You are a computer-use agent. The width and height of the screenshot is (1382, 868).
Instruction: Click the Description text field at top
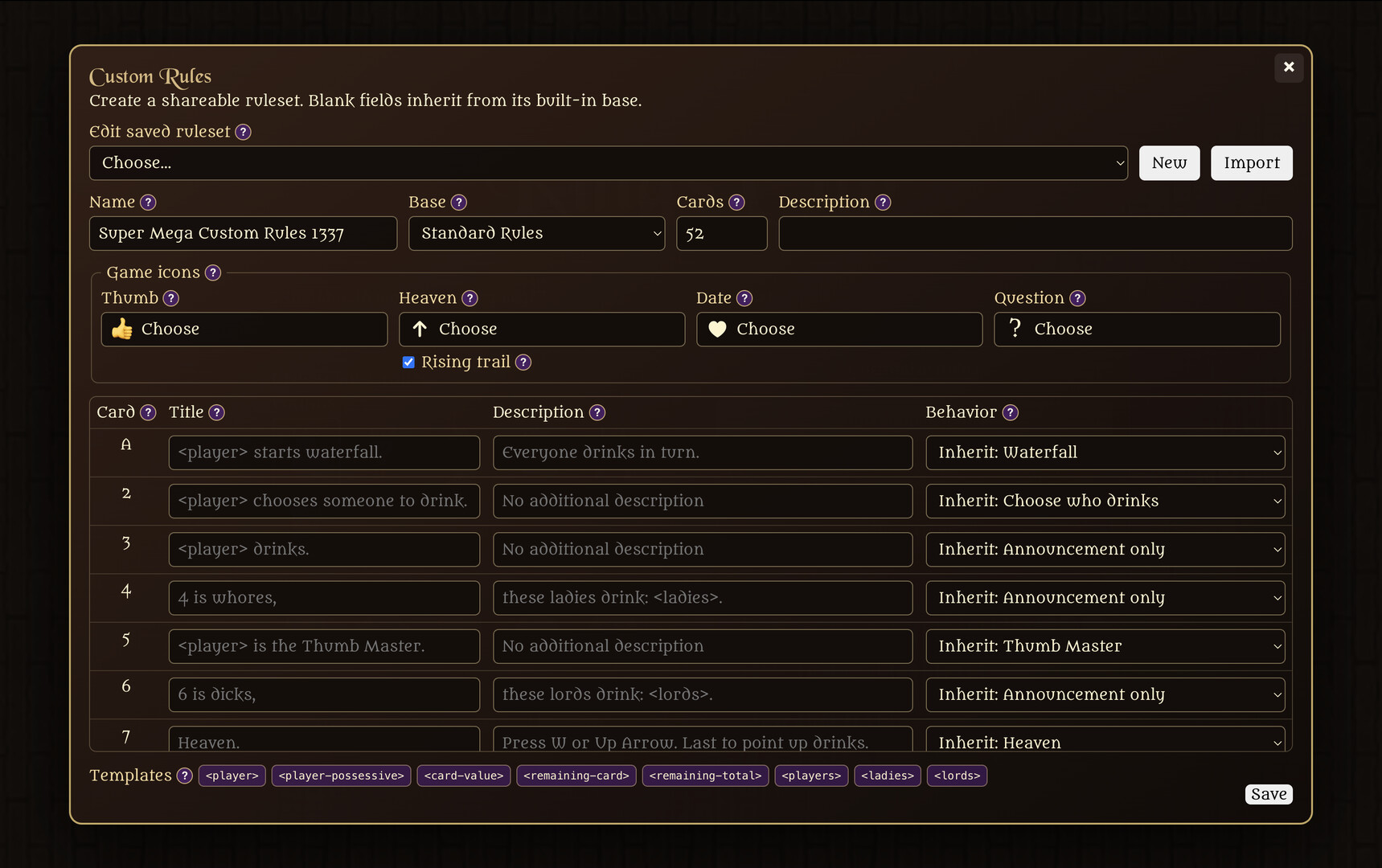pos(1035,233)
